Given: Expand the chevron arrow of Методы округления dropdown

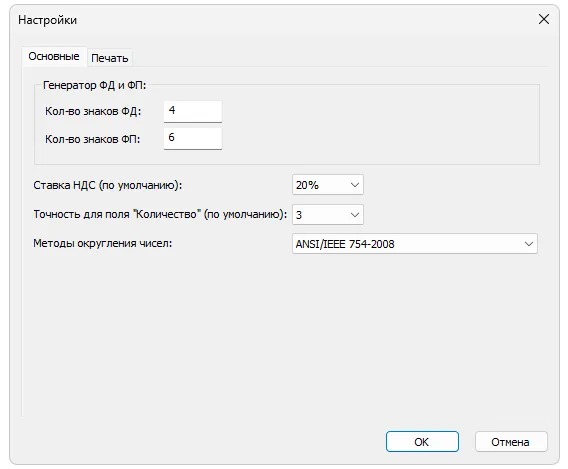Looking at the screenshot, I should (x=529, y=244).
